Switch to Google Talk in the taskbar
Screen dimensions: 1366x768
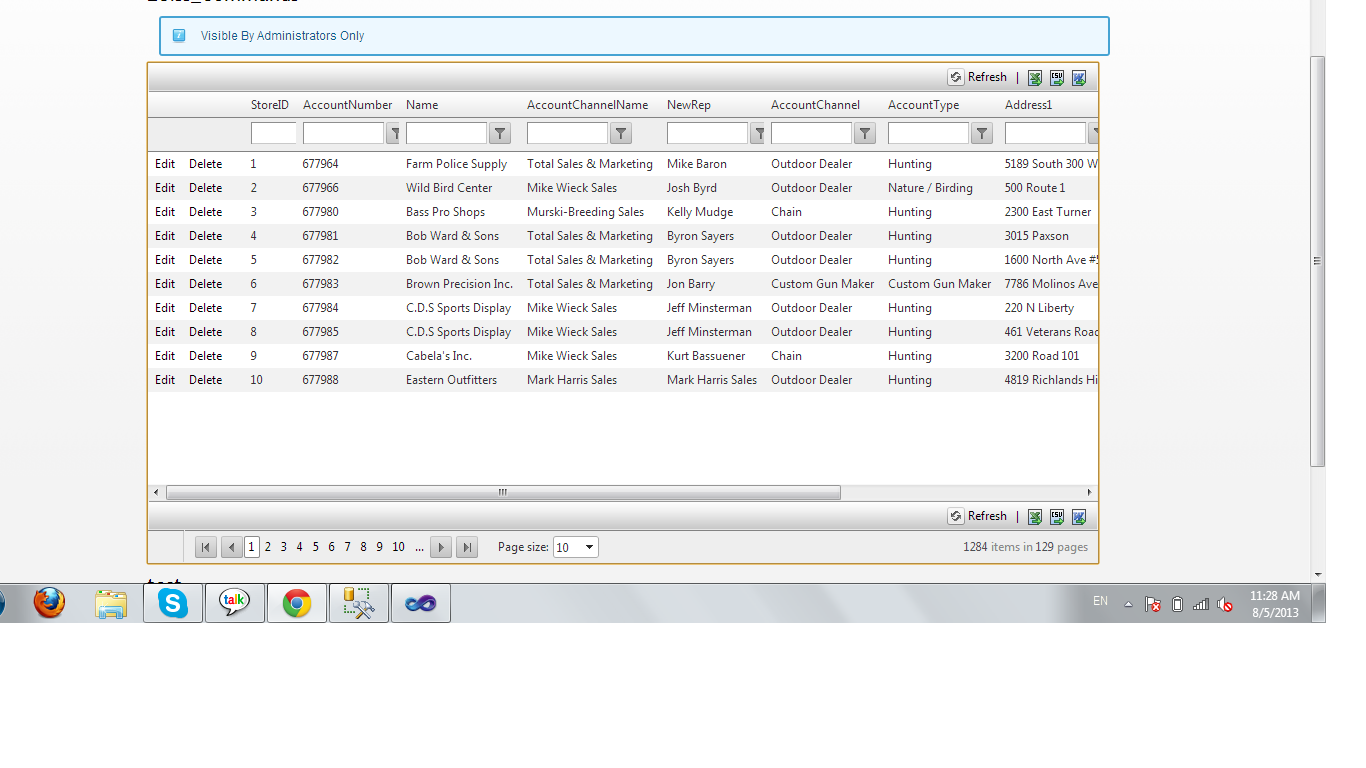tap(235, 603)
